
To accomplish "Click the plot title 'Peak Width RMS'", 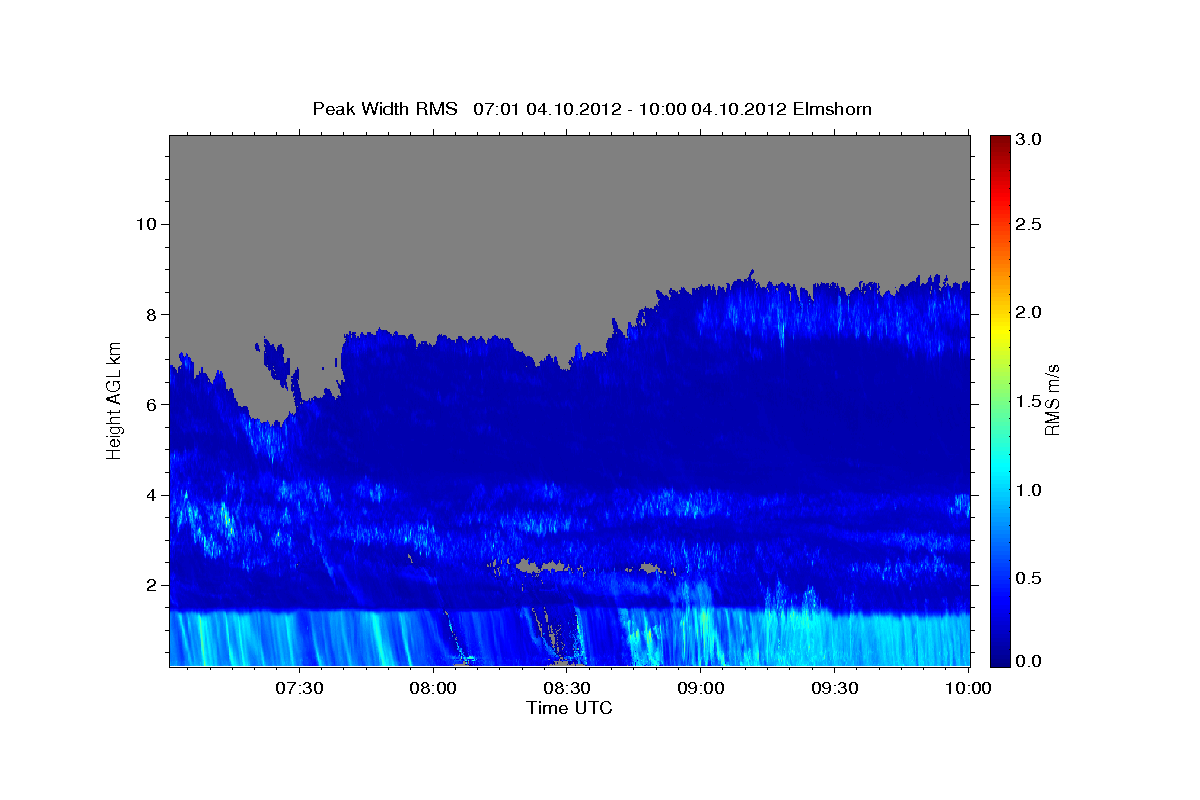I will [x=385, y=108].
